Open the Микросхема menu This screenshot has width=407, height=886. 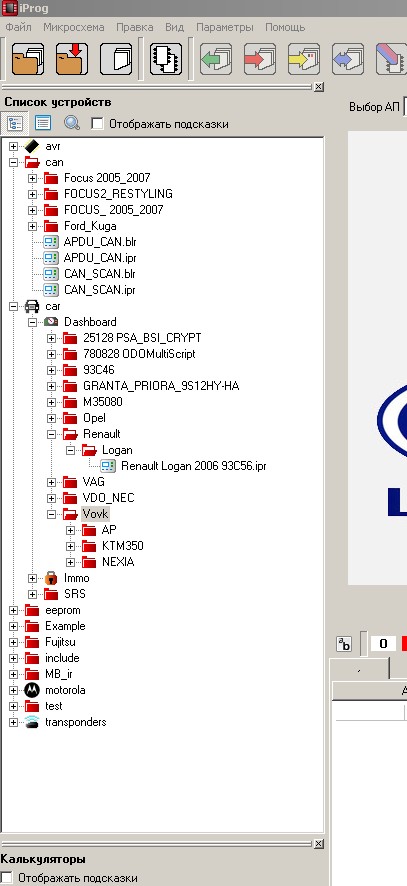[x=74, y=27]
